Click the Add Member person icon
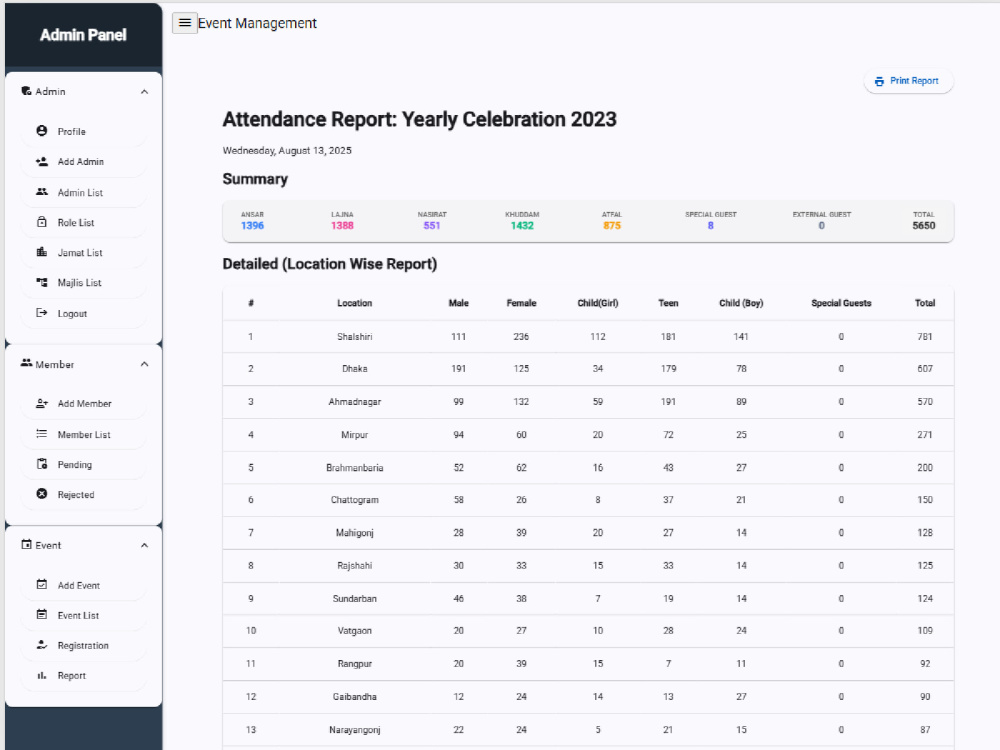Image resolution: width=1000 pixels, height=750 pixels. pos(41,403)
